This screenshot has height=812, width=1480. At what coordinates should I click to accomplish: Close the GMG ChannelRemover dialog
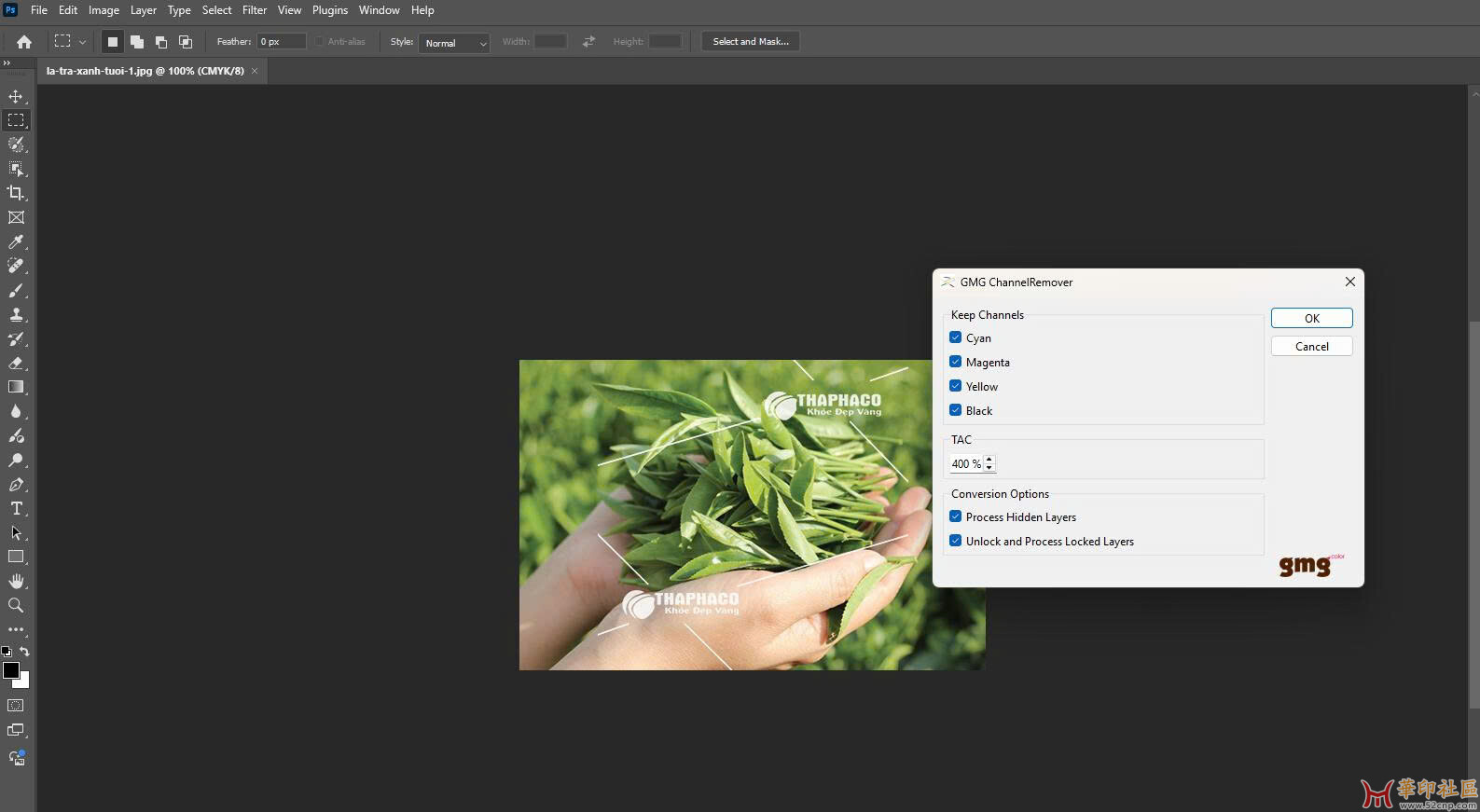click(x=1349, y=282)
